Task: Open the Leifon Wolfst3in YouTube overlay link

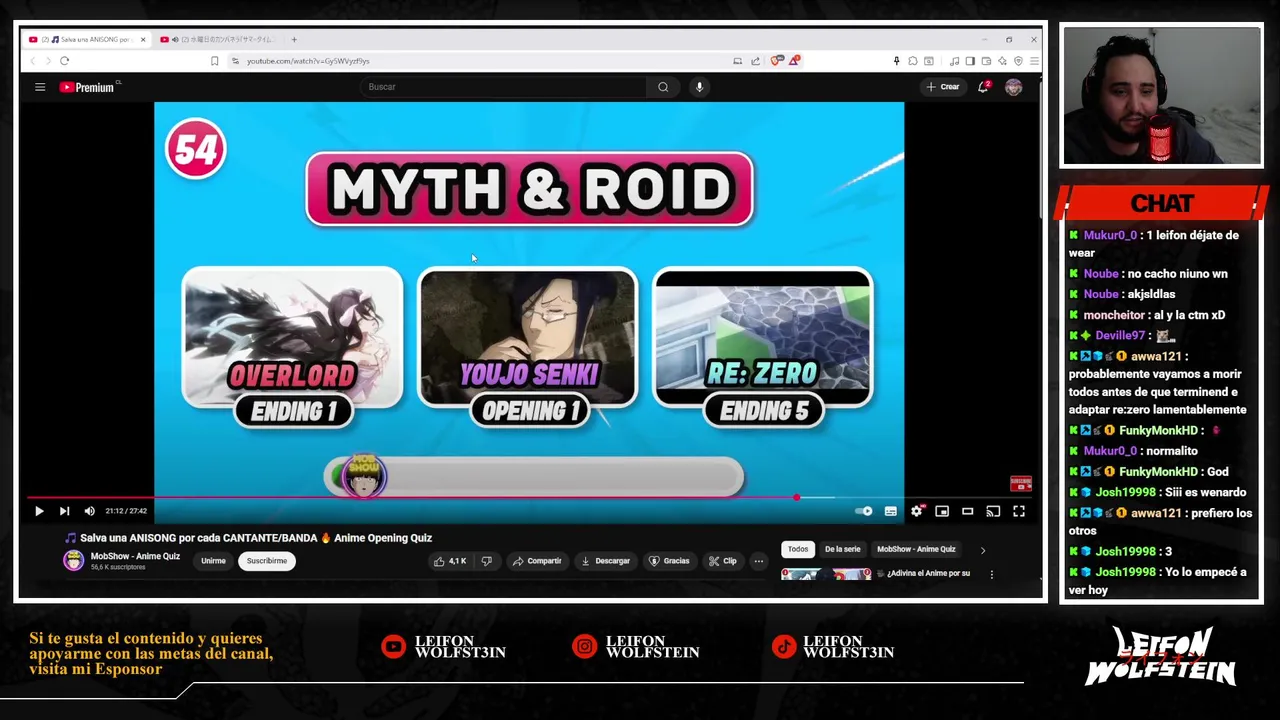Action: [444, 647]
